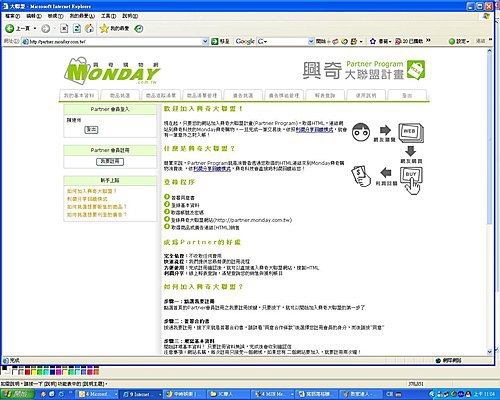500x400 pixels.
Task: Click the green shopping bag Partner Program icon
Action: 416,70
